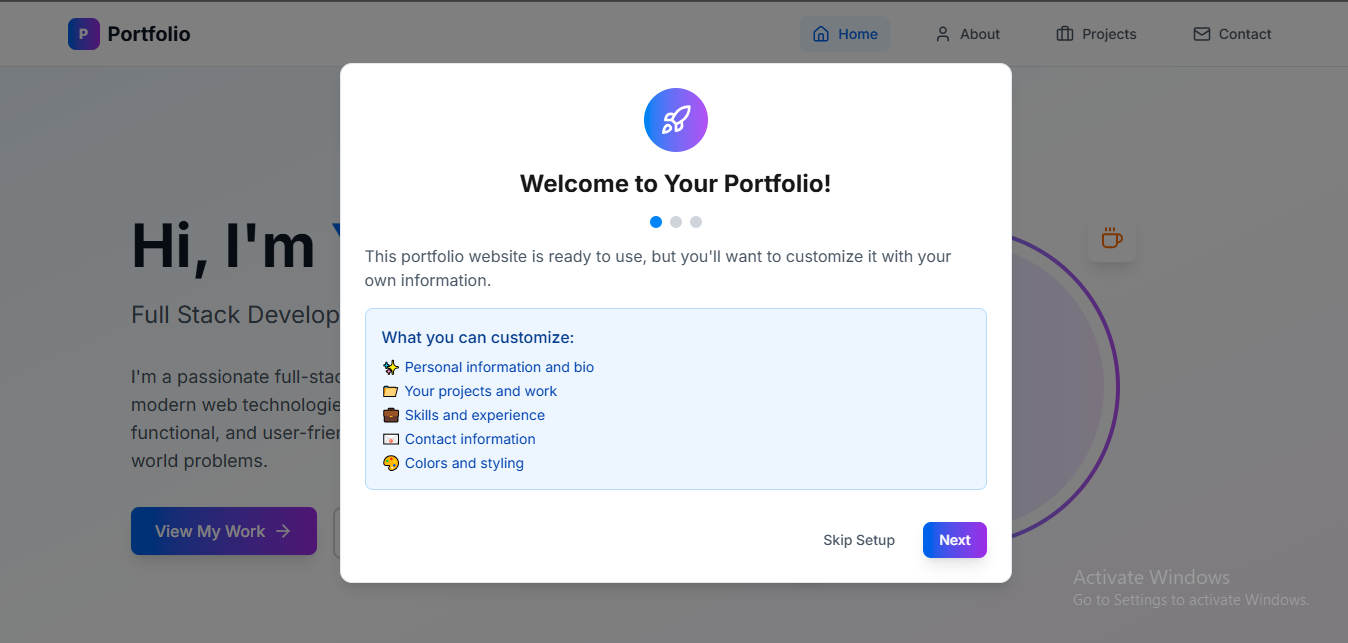Click the briefcase icon beside Skills and experience
This screenshot has width=1348, height=643.
(390, 415)
